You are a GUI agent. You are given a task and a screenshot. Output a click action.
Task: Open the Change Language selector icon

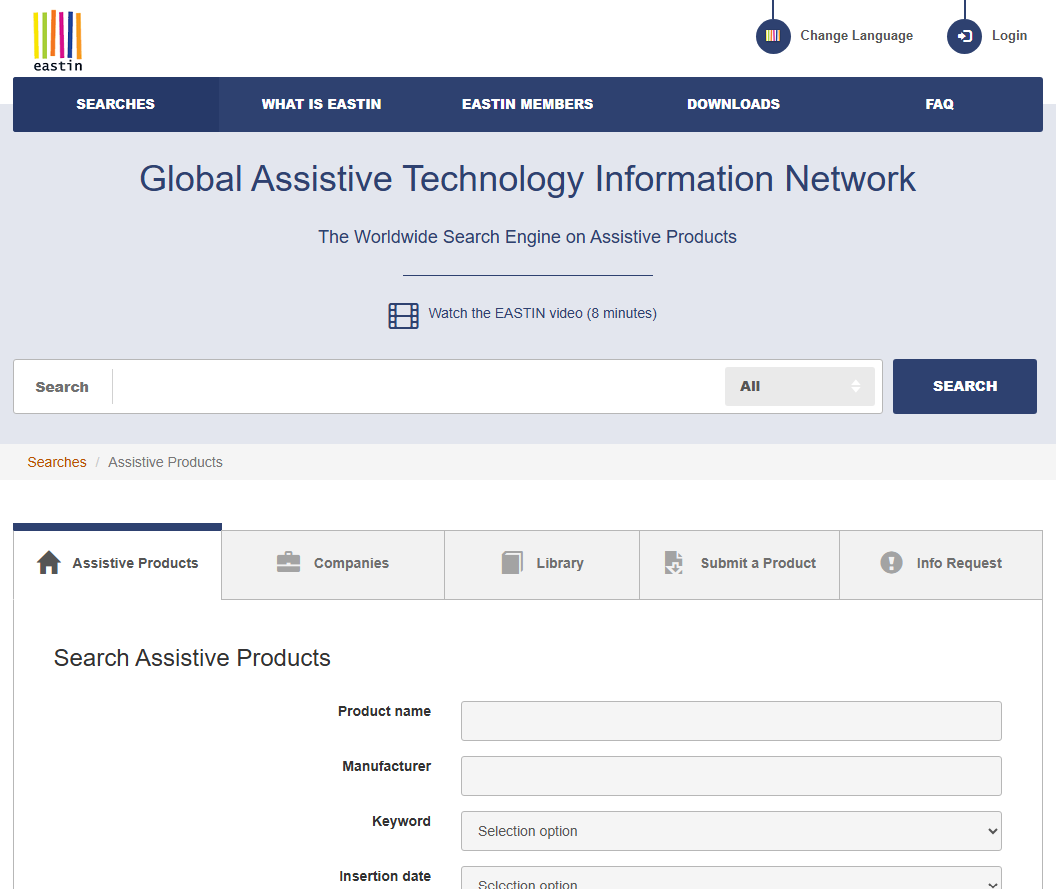pyautogui.click(x=772, y=36)
